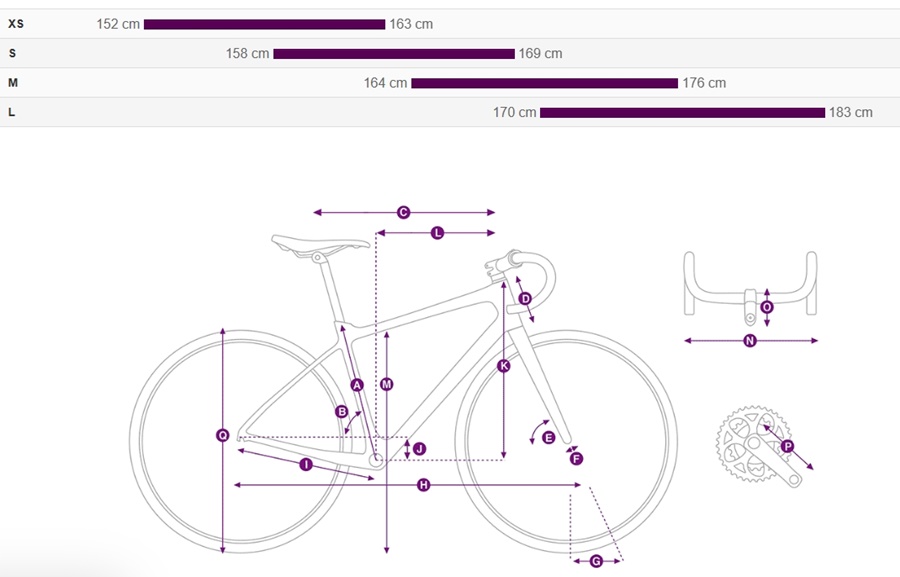Click the C marker above the bike

tap(403, 212)
